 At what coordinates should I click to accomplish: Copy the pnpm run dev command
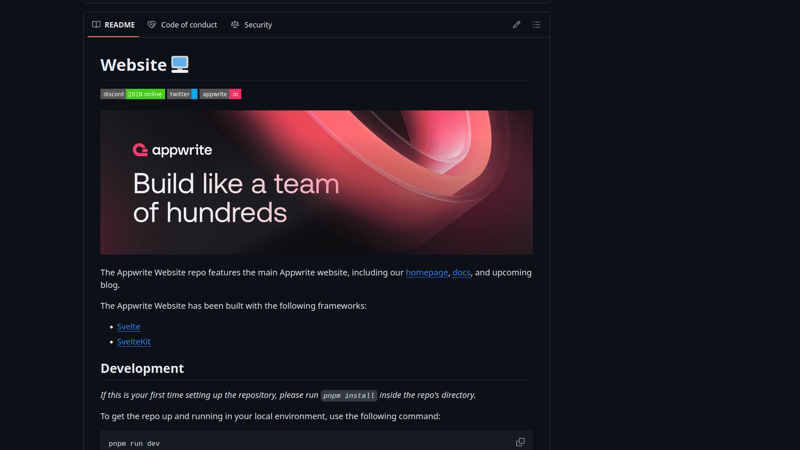coord(520,442)
